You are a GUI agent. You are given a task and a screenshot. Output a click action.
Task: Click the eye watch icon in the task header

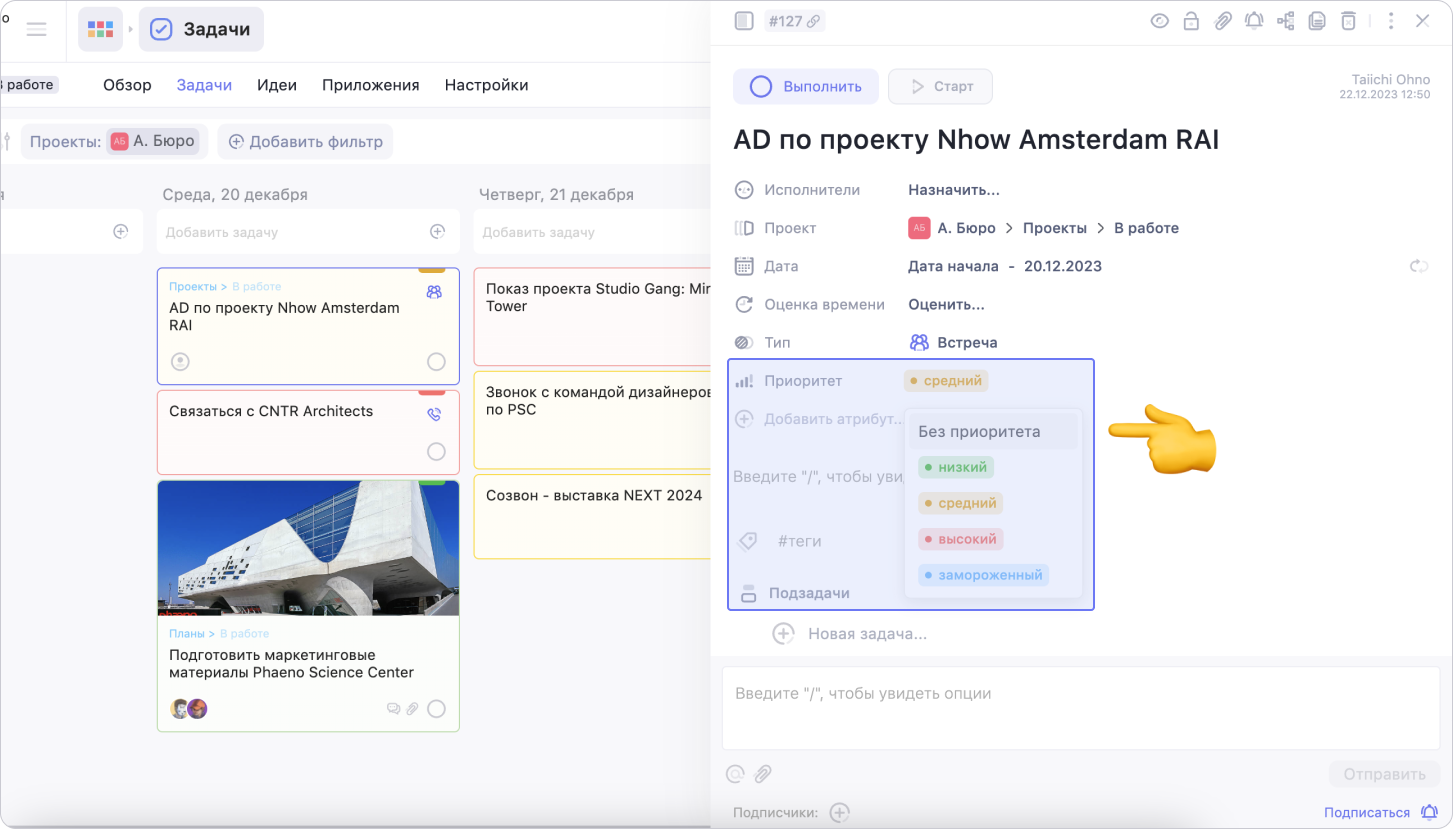coord(1160,21)
